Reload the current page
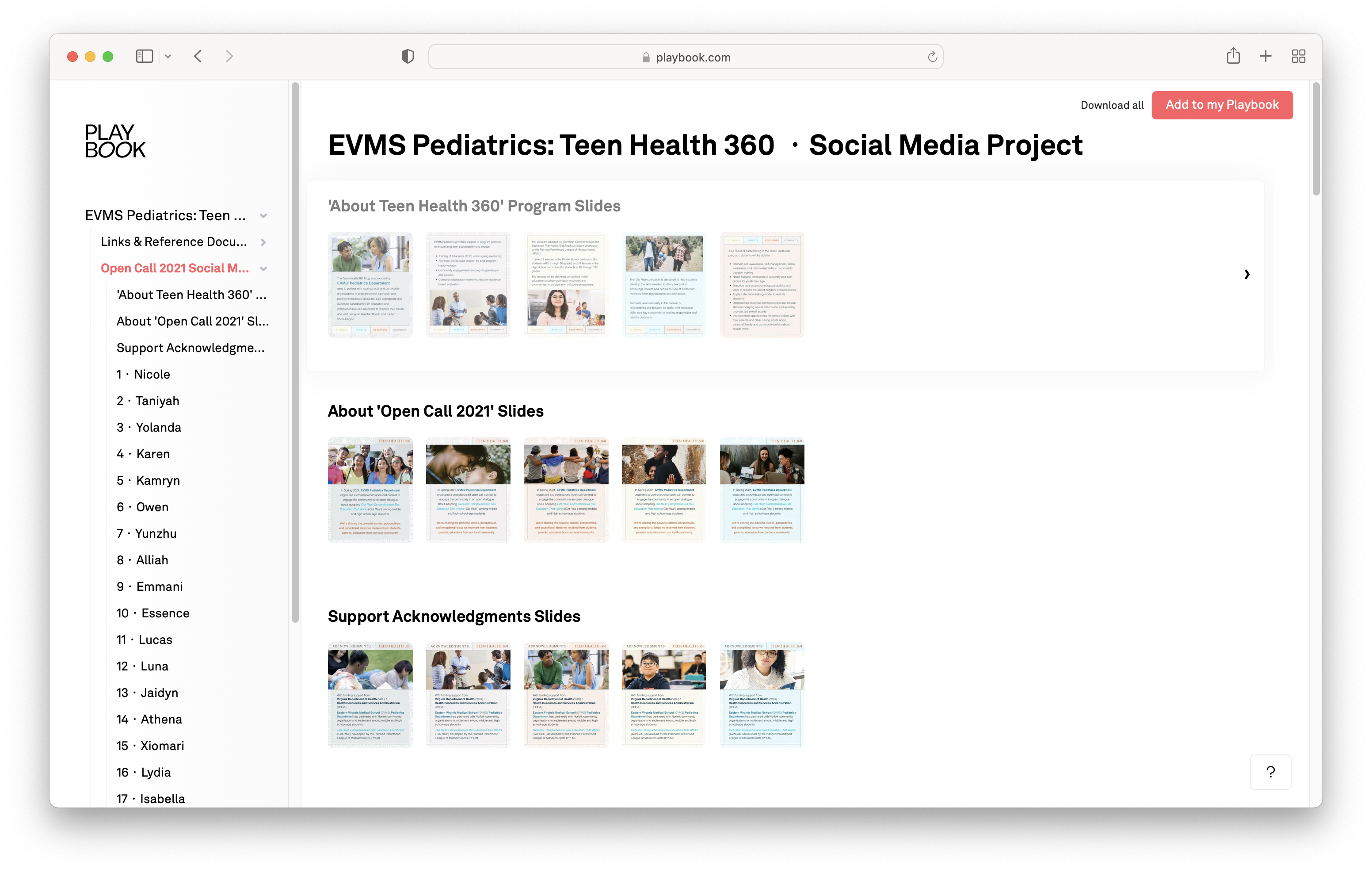The width and height of the screenshot is (1372, 873). 932,57
